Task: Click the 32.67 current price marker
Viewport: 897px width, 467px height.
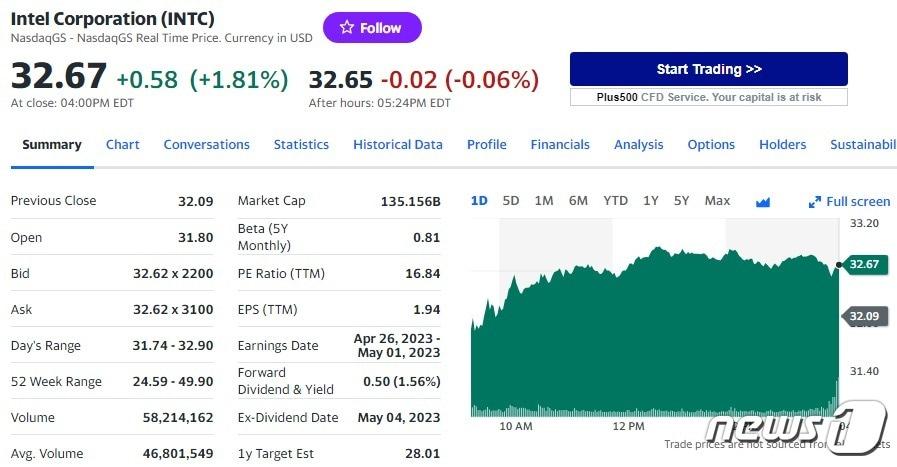Action: pos(863,264)
